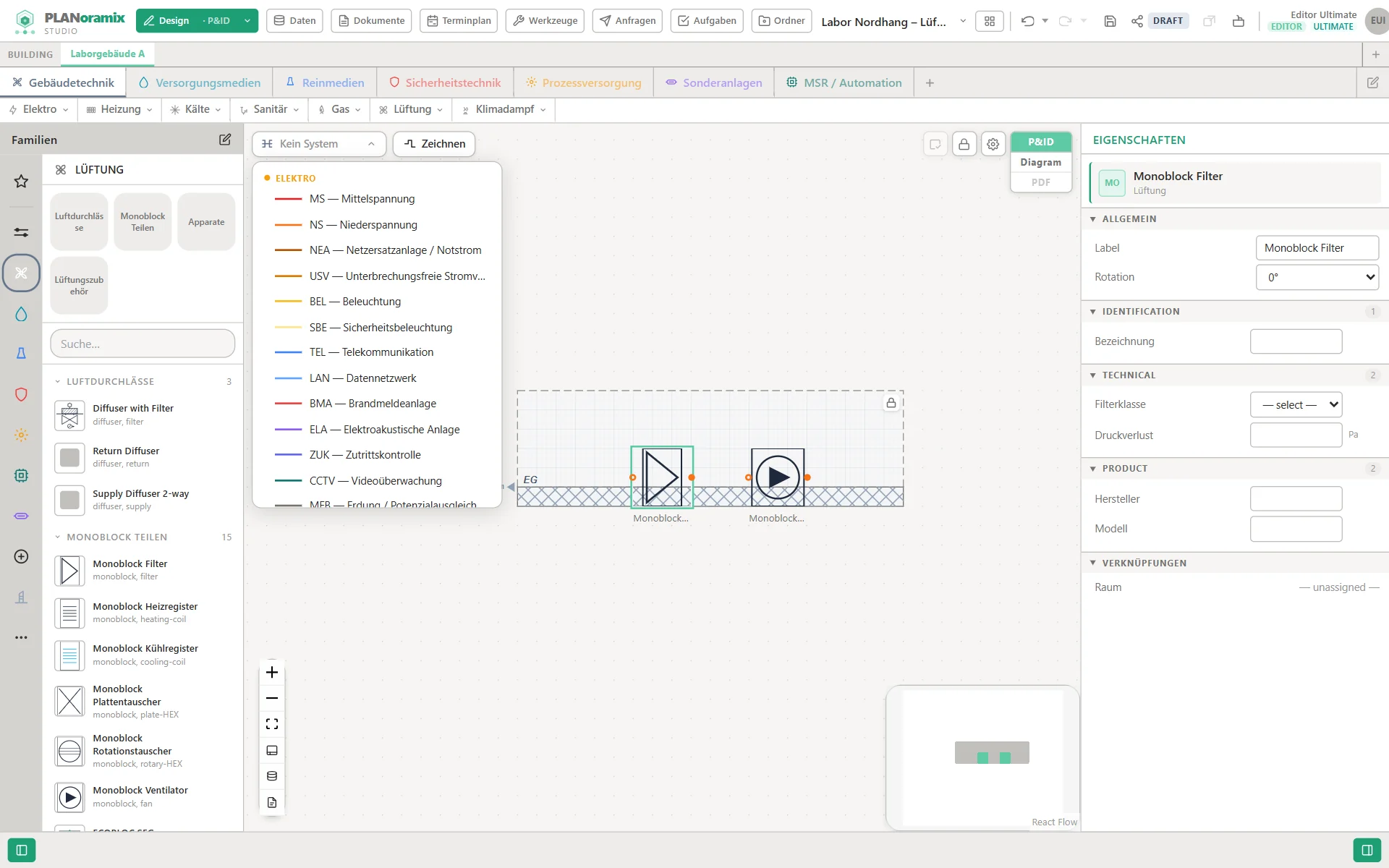The height and width of the screenshot is (868, 1389).
Task: Select the Laborgebäude A building tab
Action: click(x=107, y=54)
